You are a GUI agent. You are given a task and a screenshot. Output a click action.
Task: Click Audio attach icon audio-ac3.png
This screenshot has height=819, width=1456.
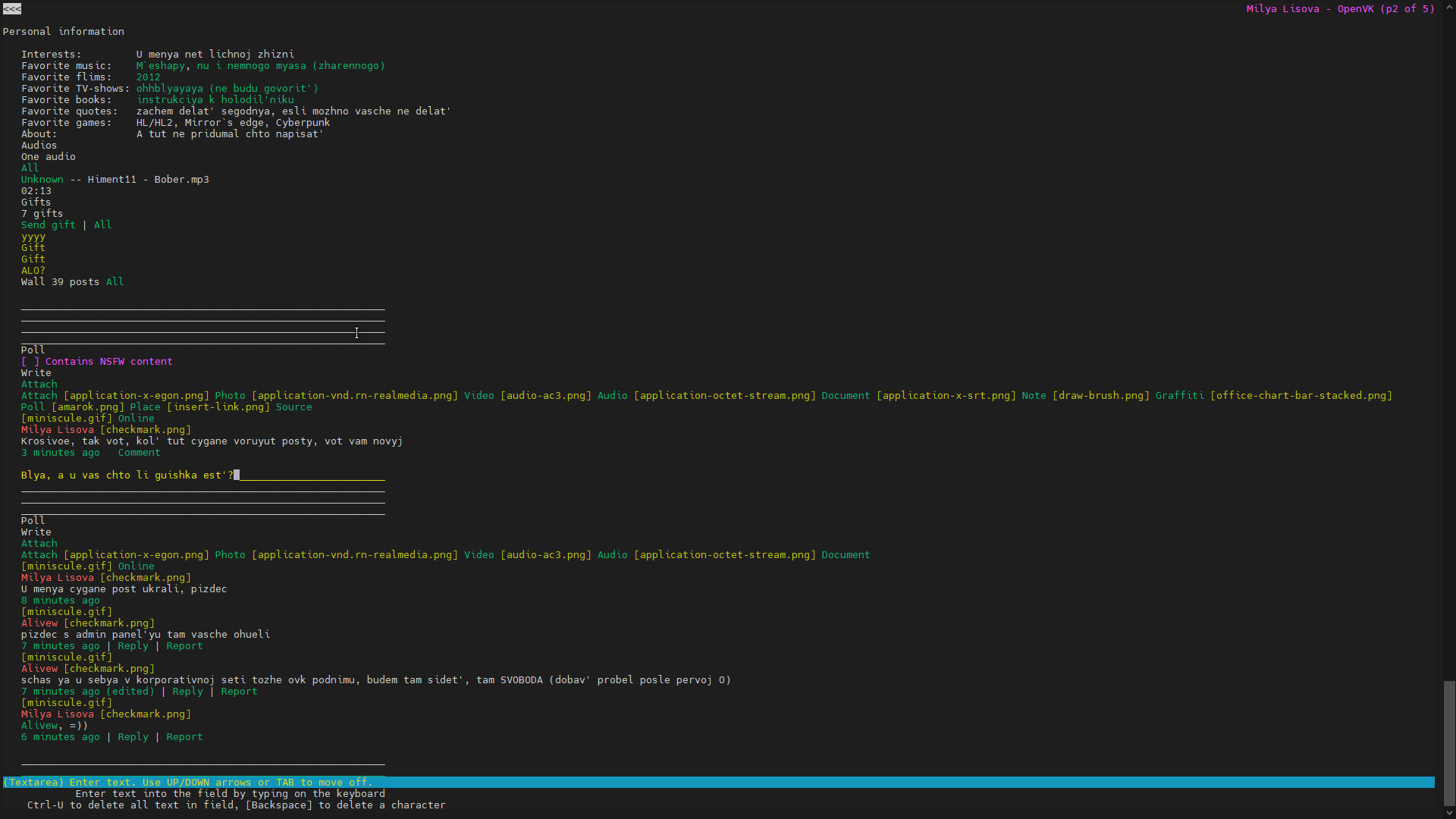tap(545, 396)
